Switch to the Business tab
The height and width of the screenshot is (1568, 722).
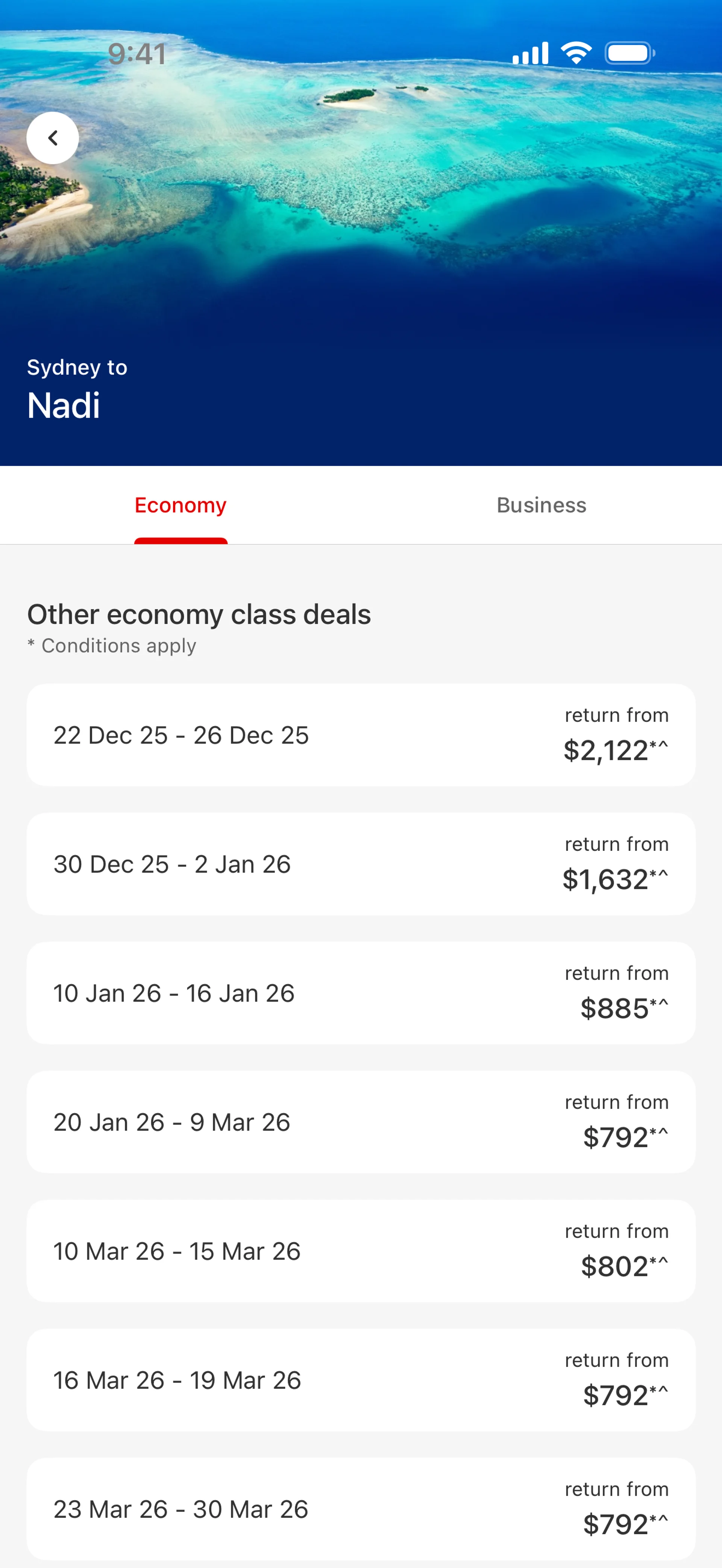pyautogui.click(x=541, y=505)
